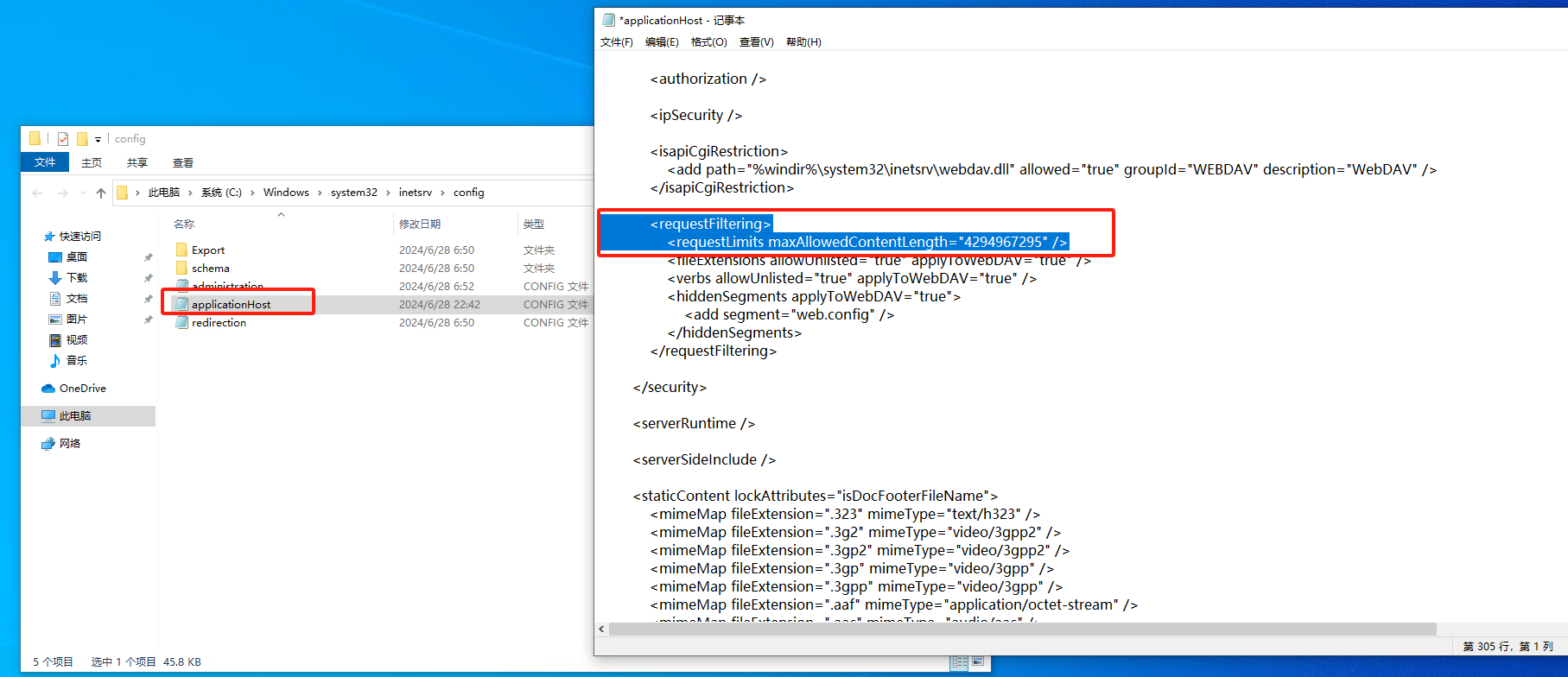This screenshot has width=1568, height=677.
Task: Open the 文件 menu in Notepad
Action: 616,41
